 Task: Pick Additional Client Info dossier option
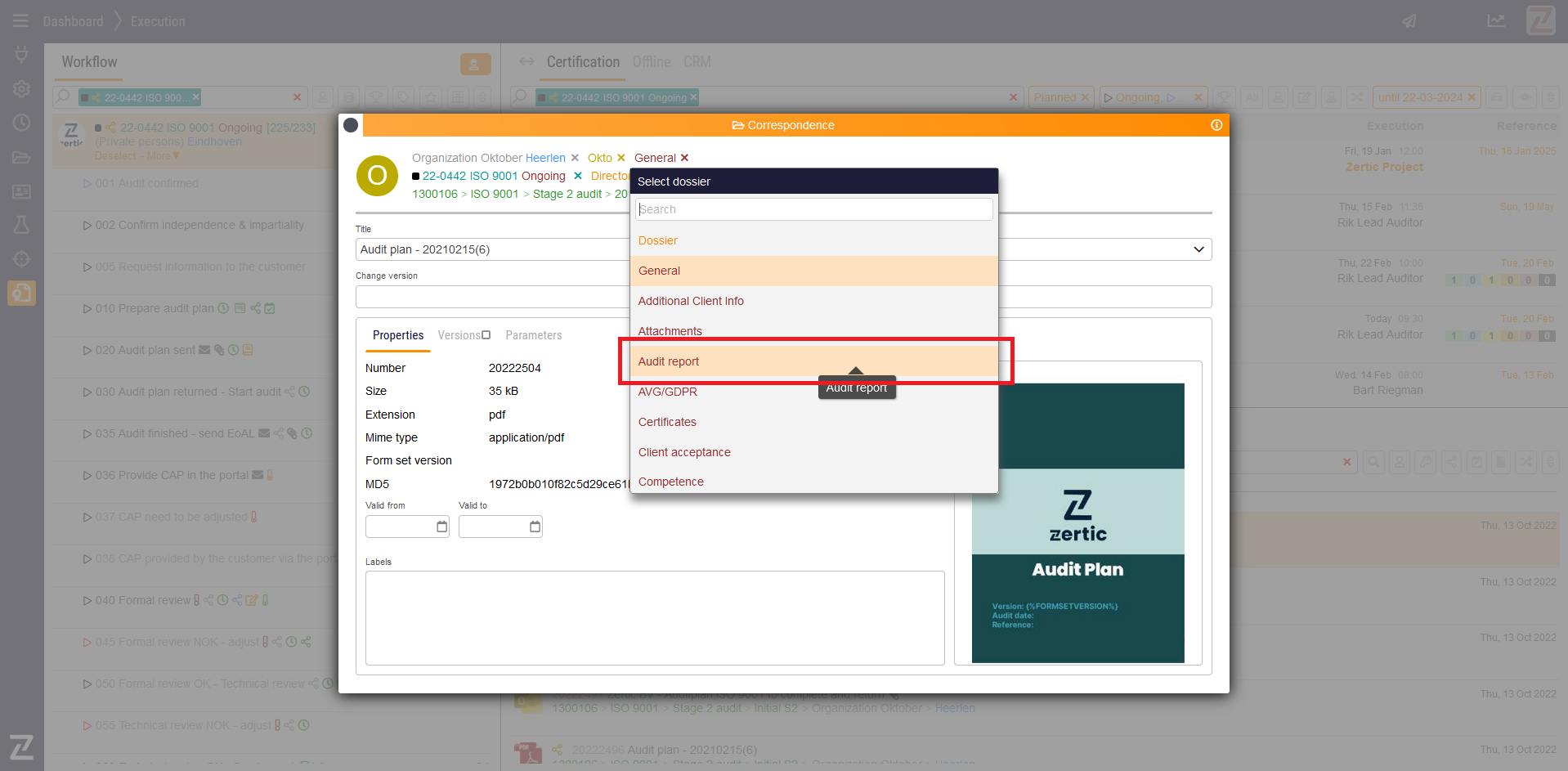(x=691, y=301)
